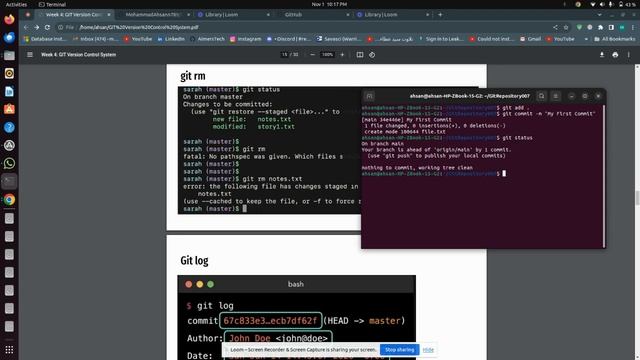
Task: Rotate the PDF counterclockwise
Action: coord(372,54)
